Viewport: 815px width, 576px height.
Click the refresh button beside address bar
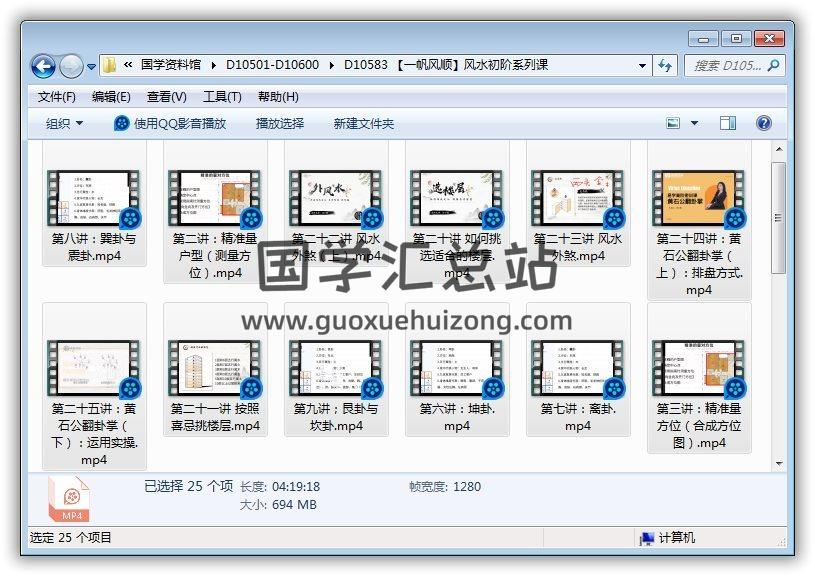[x=666, y=65]
